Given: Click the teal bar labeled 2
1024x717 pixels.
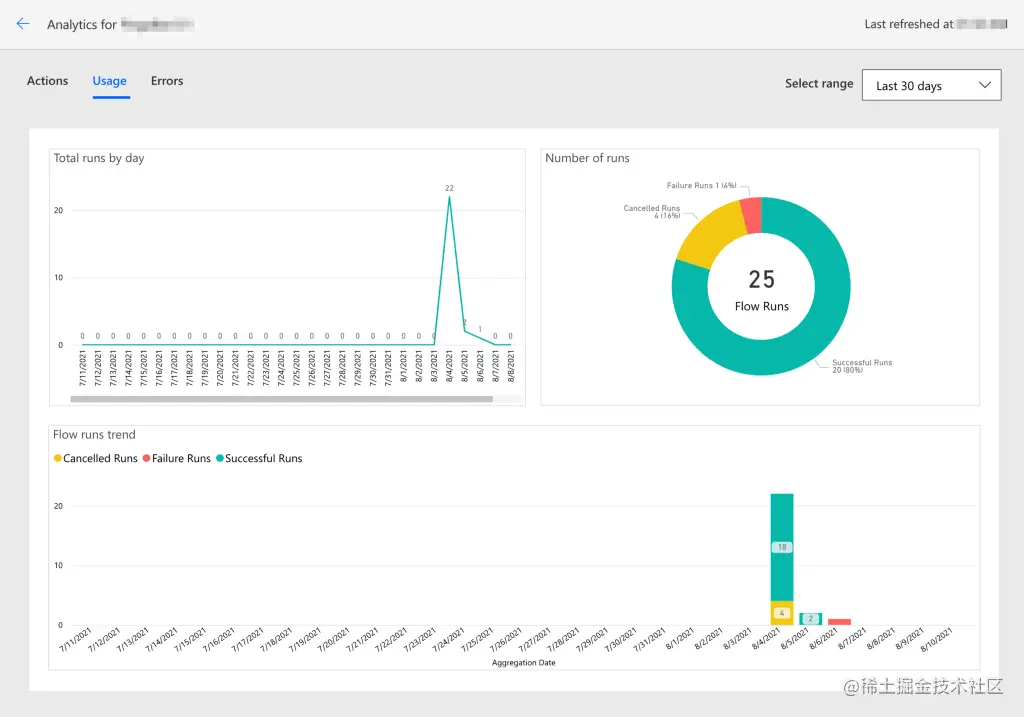Looking at the screenshot, I should [810, 618].
